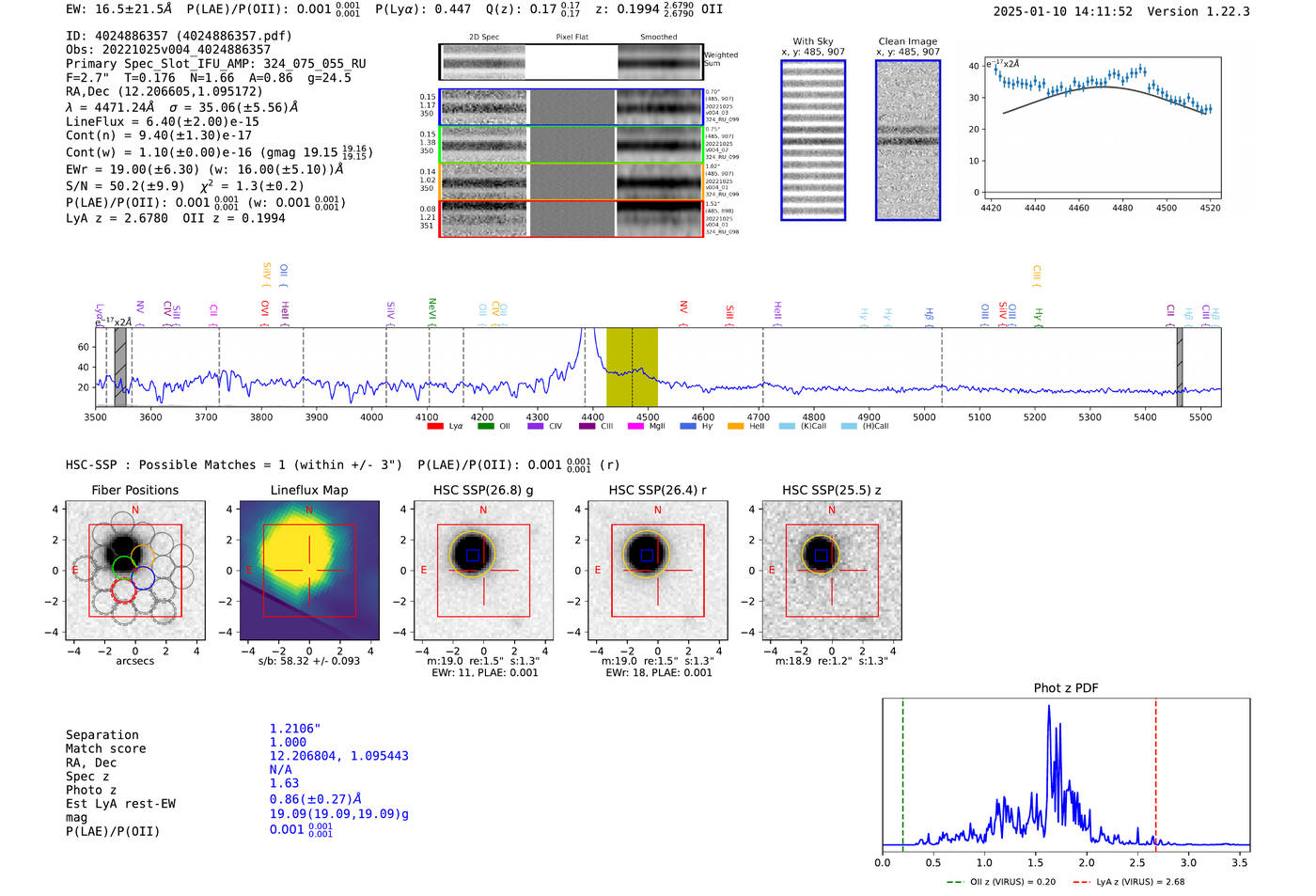Click the 'LyA z = 2.6780 OII z = 0.1994' line
This screenshot has width=1316, height=896.
pyautogui.click(x=176, y=218)
